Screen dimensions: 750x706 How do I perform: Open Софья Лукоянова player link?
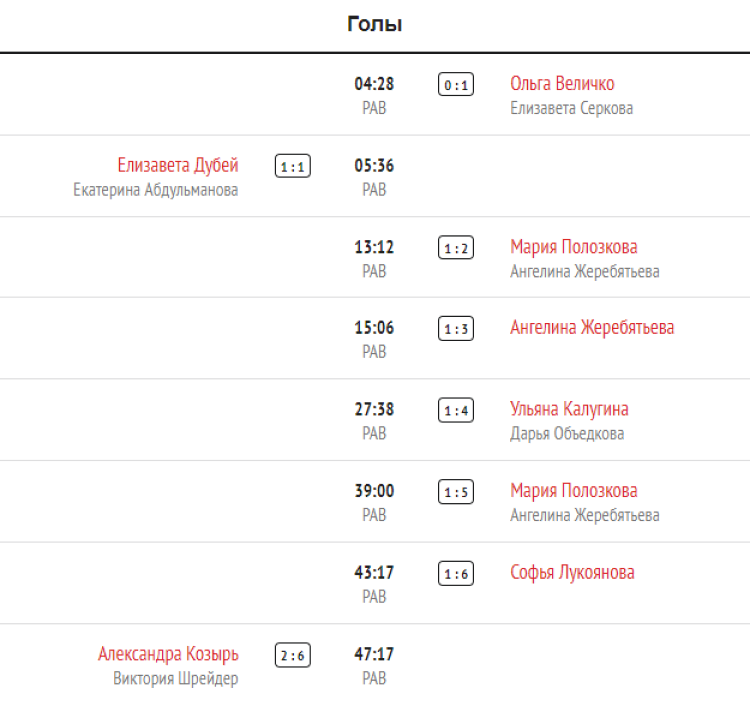572,573
